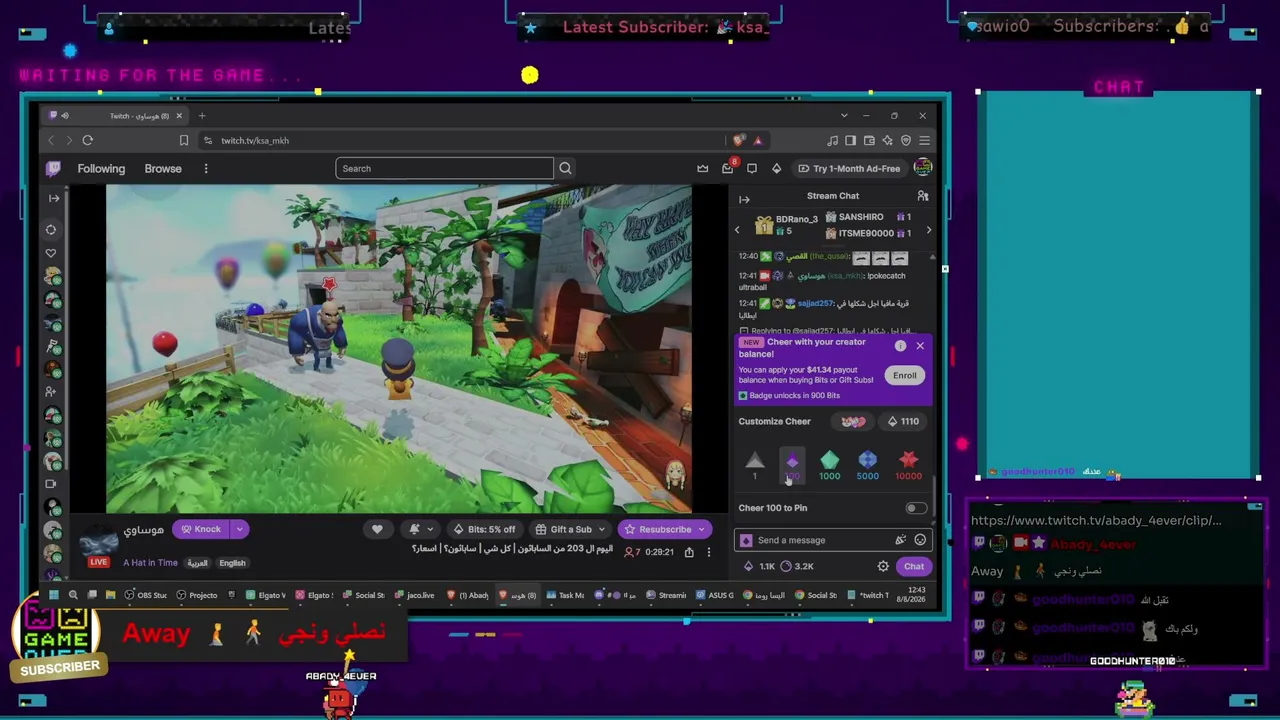Bookmark this page icon

[x=184, y=141]
